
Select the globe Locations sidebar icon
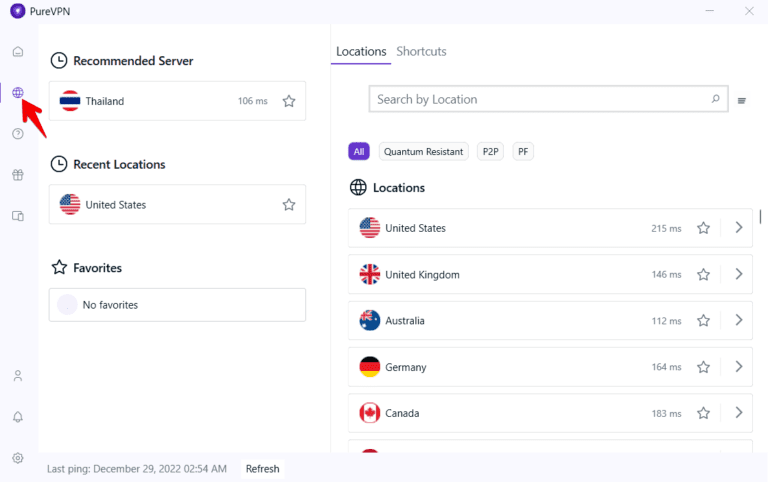tap(18, 93)
